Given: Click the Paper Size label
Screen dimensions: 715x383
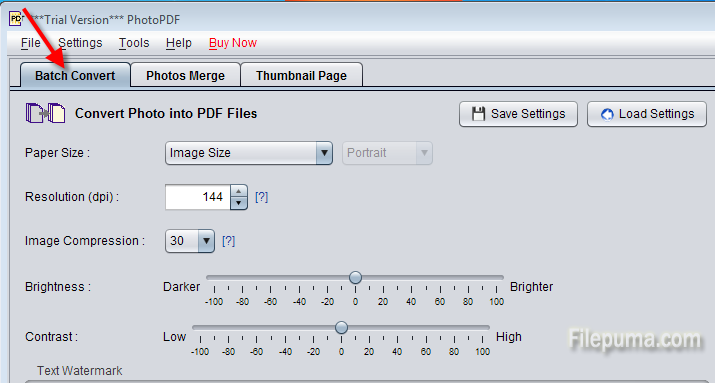Looking at the screenshot, I should pyautogui.click(x=57, y=153).
